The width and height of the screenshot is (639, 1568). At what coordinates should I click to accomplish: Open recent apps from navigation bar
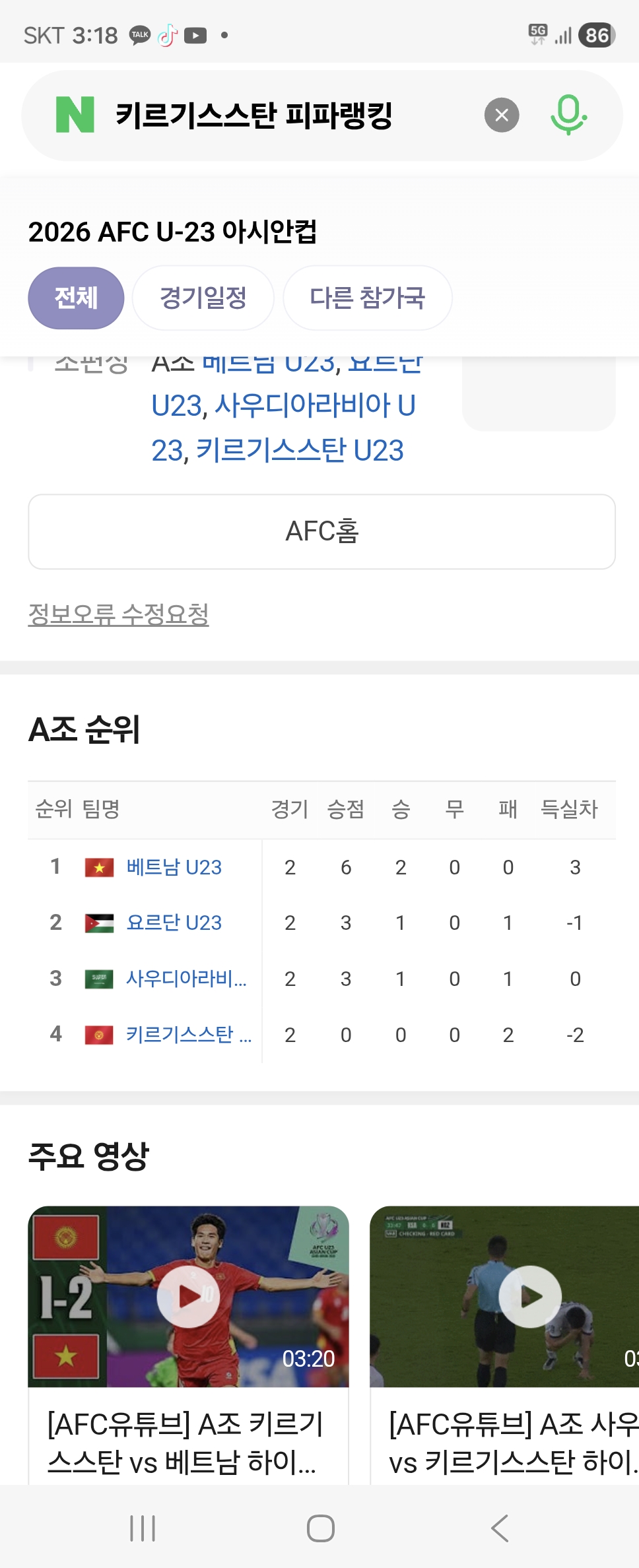(143, 1528)
